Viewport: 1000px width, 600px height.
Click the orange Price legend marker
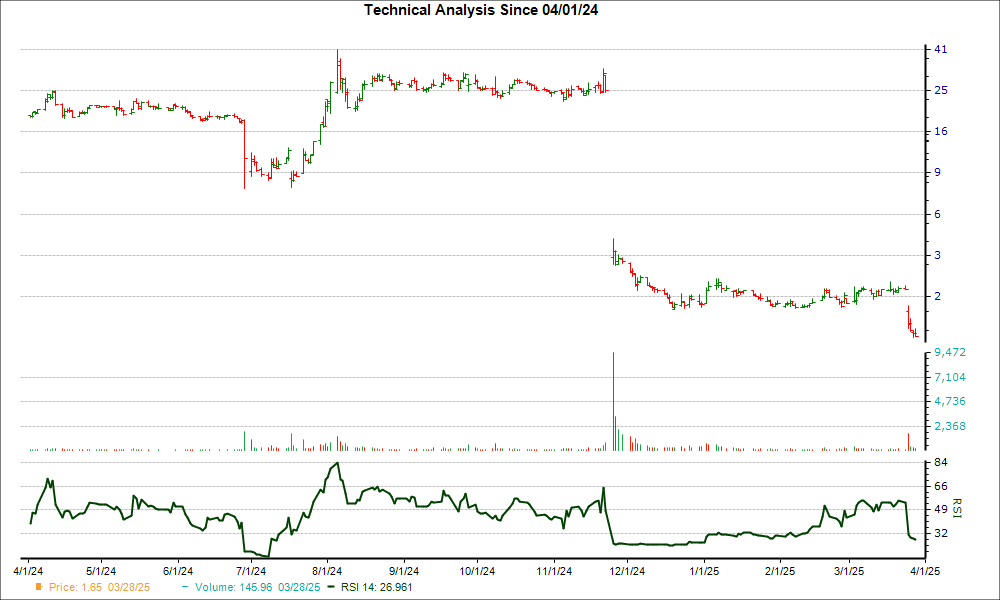39,587
